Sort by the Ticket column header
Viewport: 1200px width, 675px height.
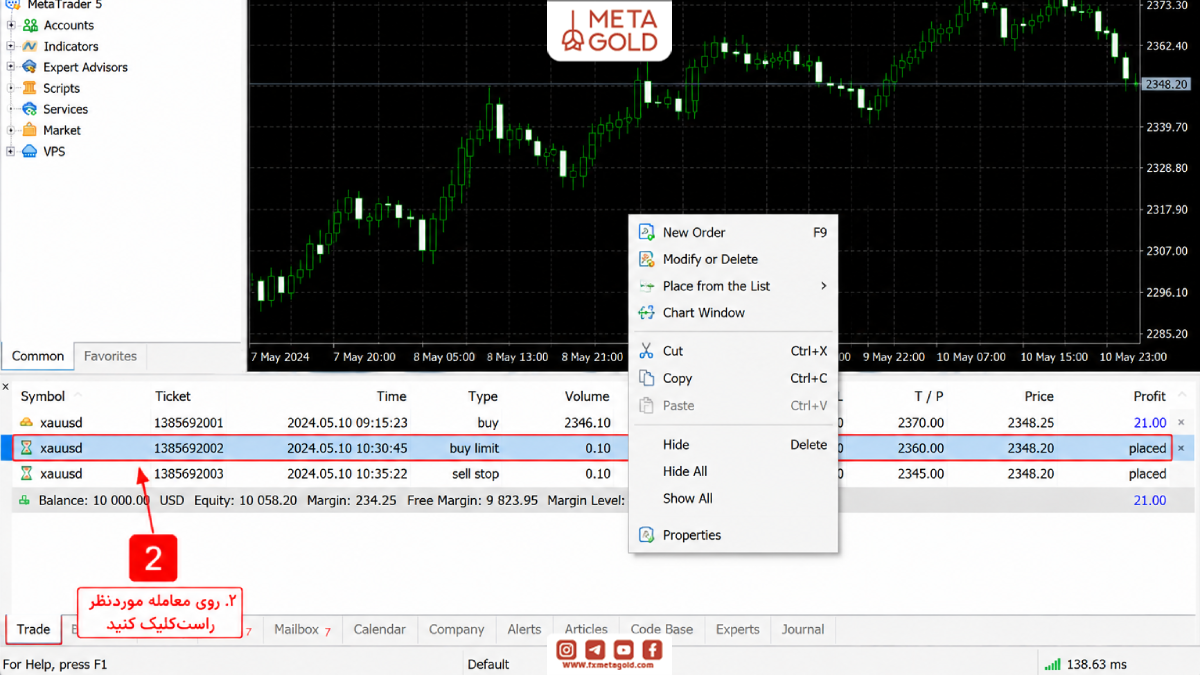[x=173, y=396]
